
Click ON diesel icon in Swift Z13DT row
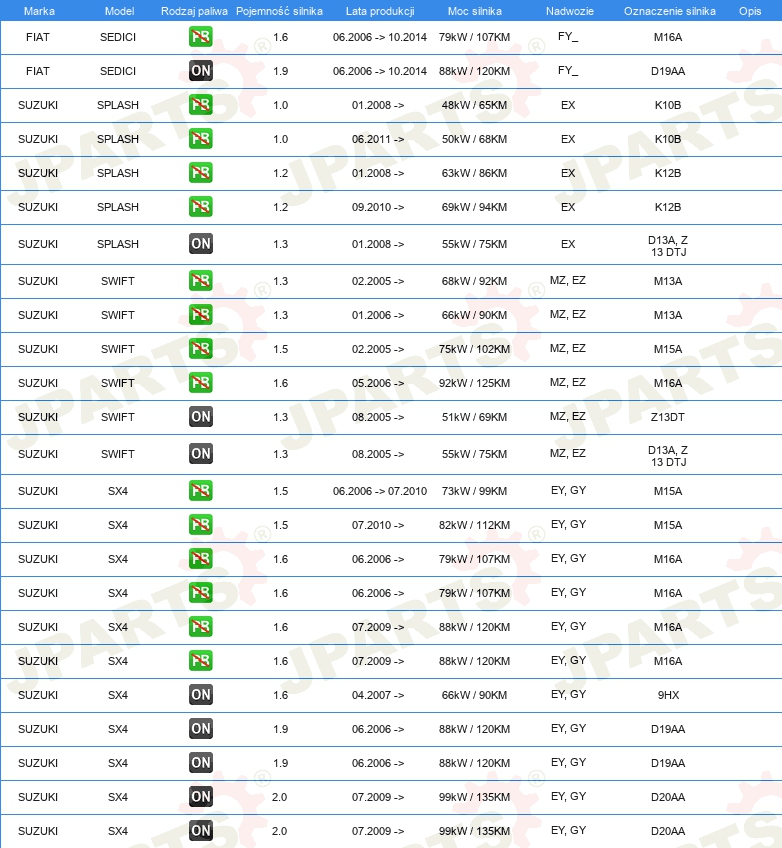(201, 417)
